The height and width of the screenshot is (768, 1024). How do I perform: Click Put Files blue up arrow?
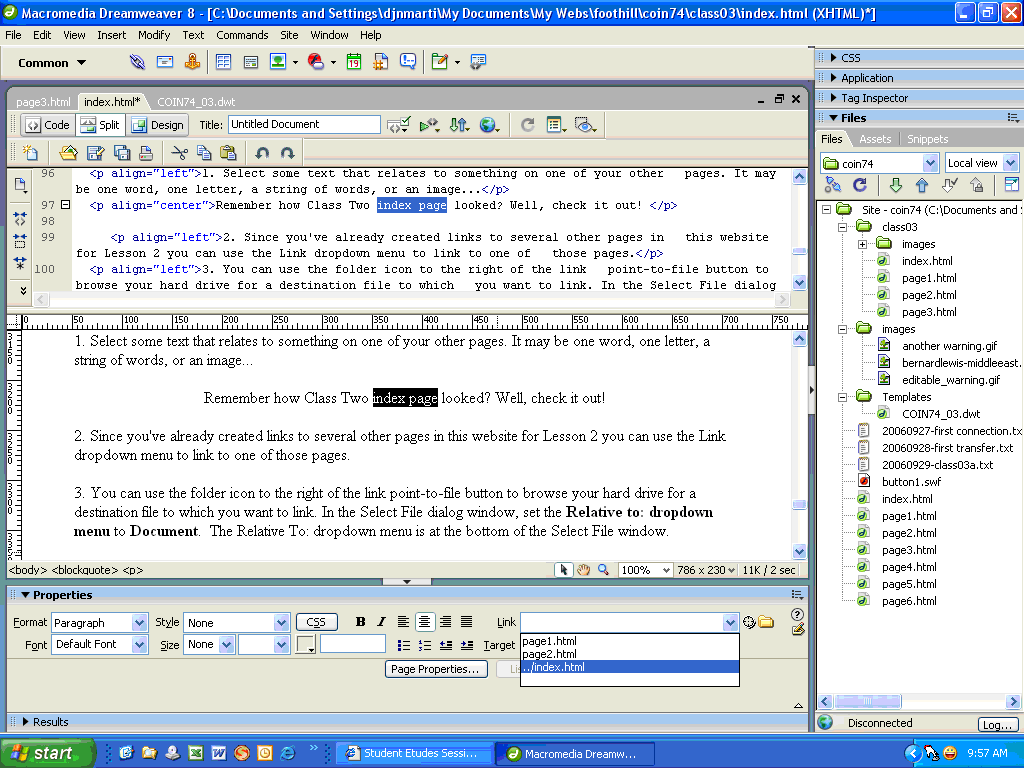pyautogui.click(x=921, y=185)
